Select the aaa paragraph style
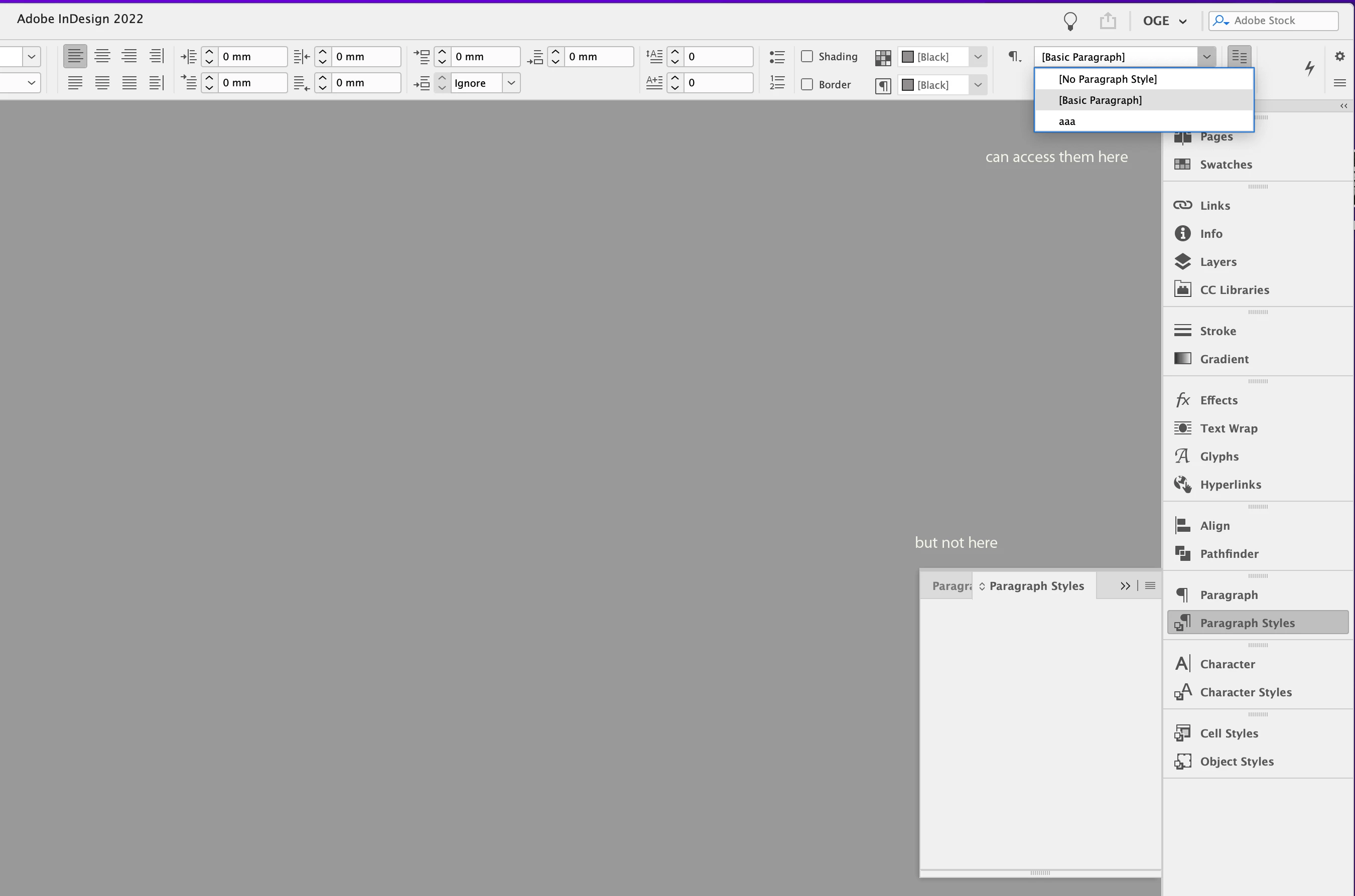Viewport: 1355px width, 896px height. pos(1066,121)
